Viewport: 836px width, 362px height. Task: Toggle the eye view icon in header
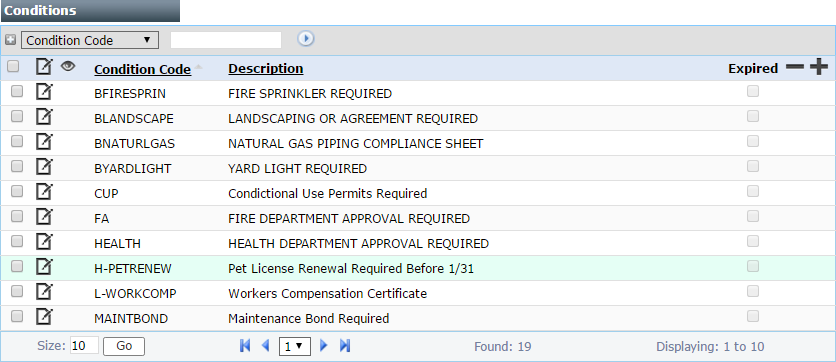point(68,66)
